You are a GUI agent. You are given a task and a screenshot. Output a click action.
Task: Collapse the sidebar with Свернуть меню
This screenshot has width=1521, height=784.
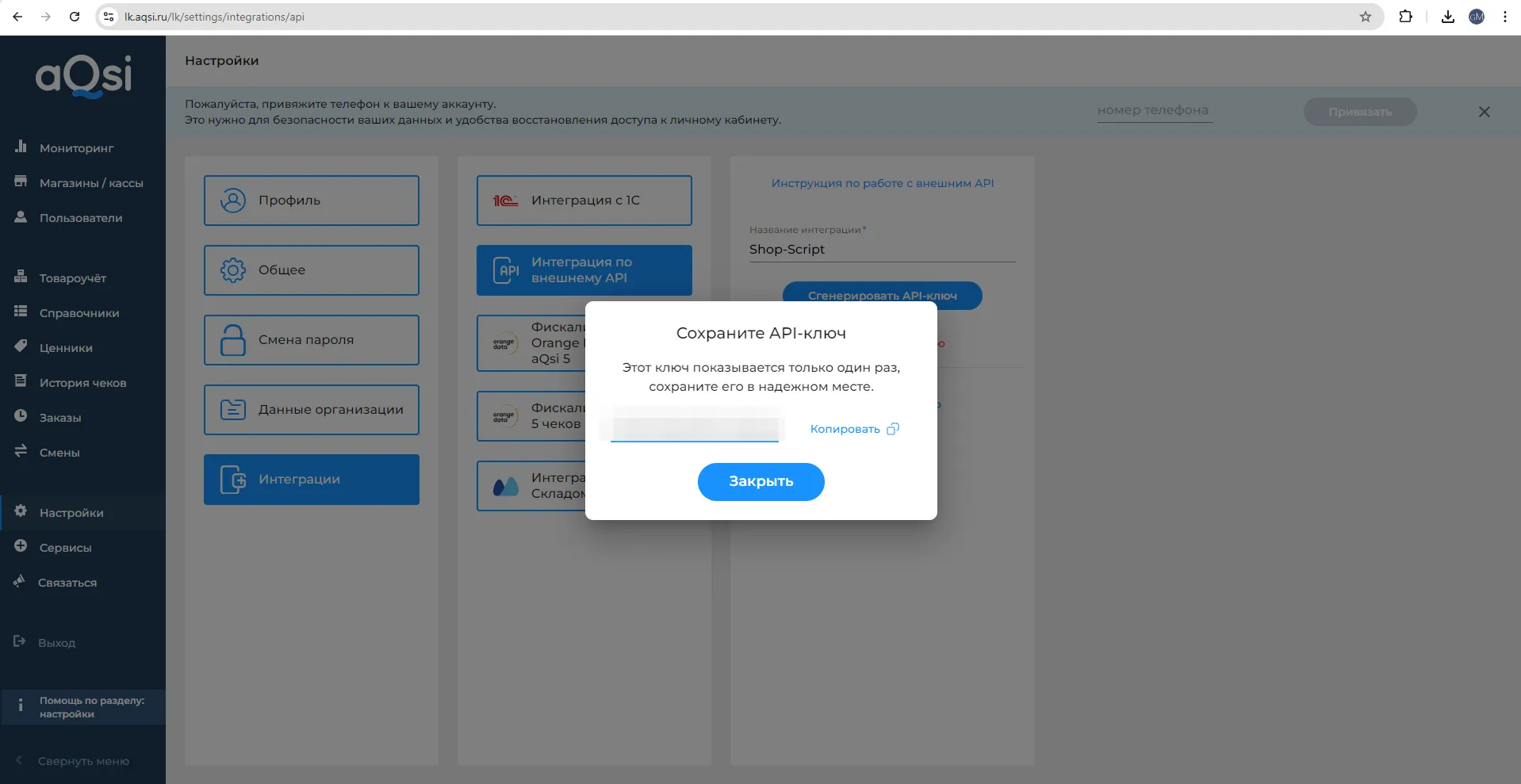pos(82,761)
